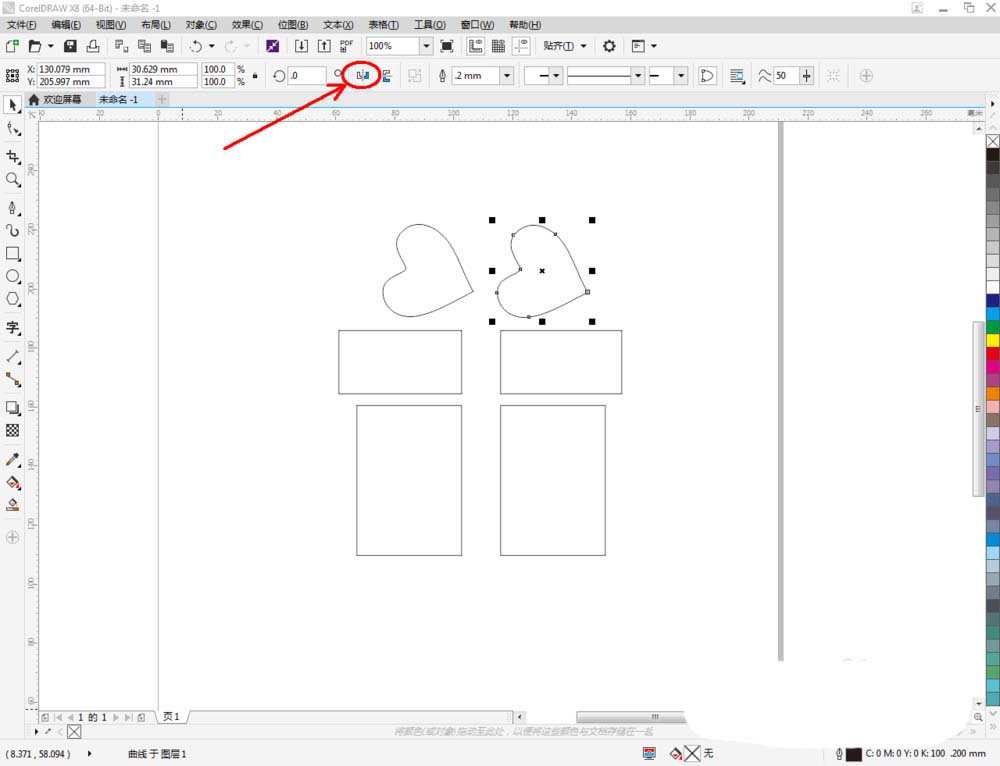Select the Pick tool in toolbox
Viewport: 1000px width, 766px height.
point(12,105)
